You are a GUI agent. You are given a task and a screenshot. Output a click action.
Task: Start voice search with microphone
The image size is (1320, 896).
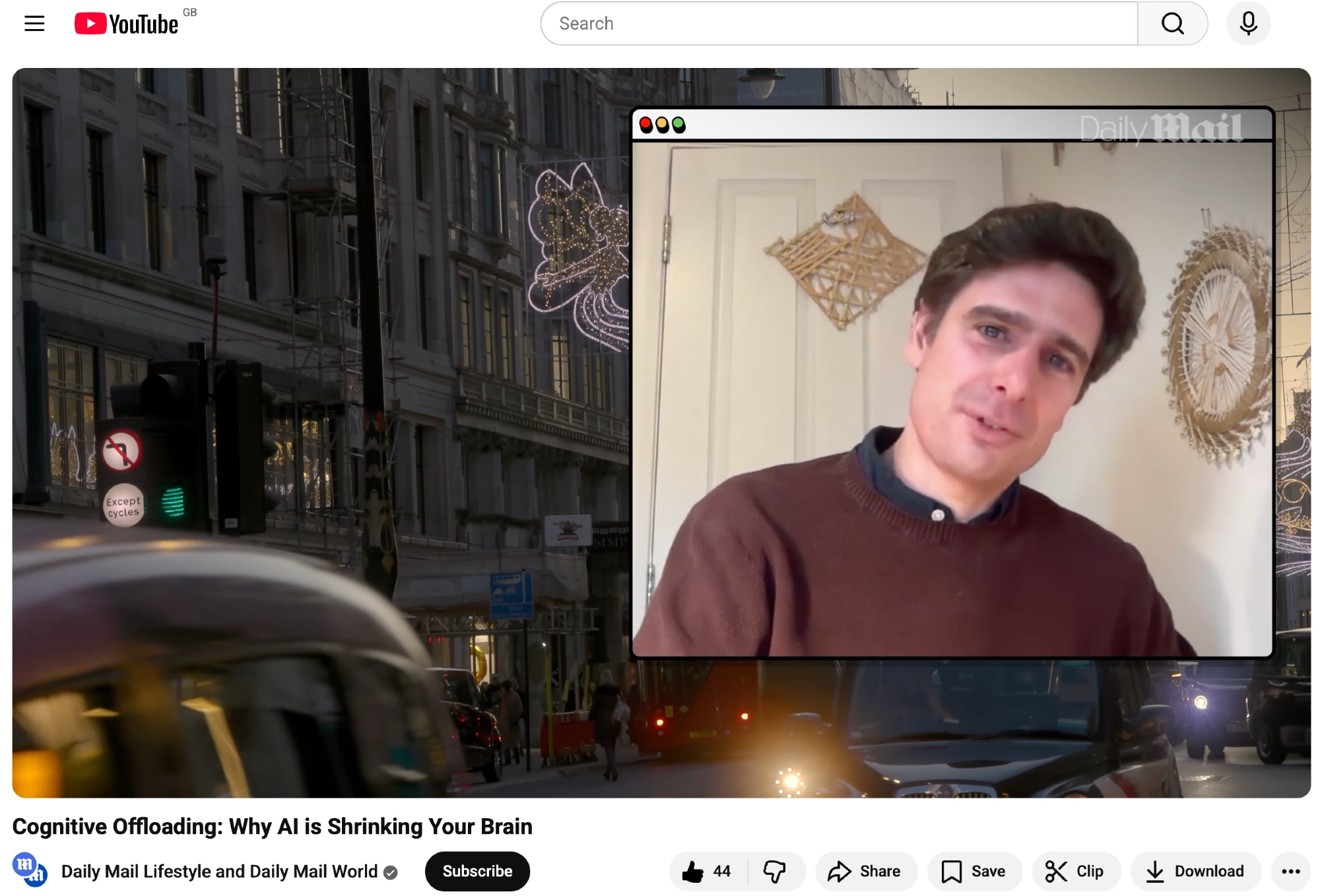tap(1247, 24)
